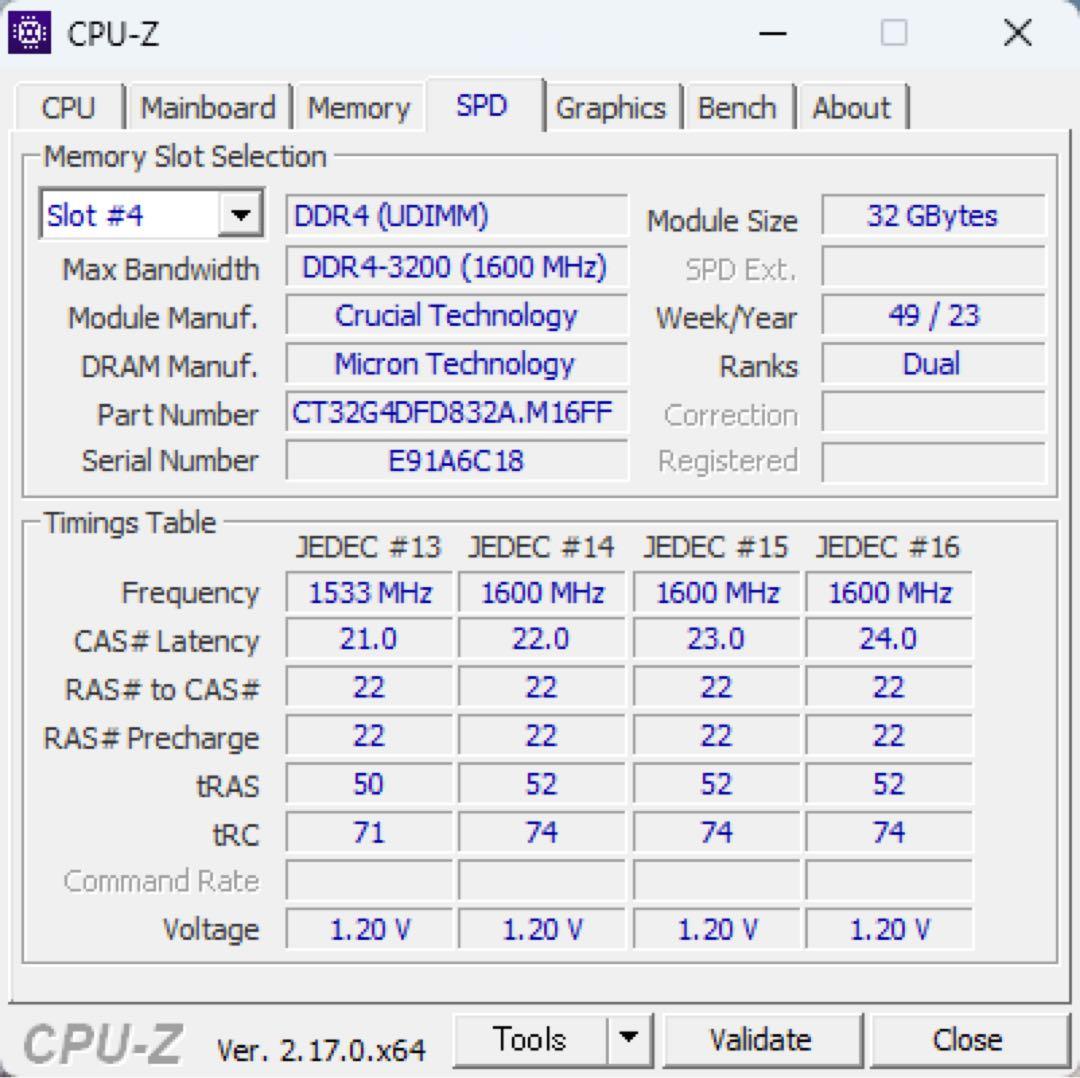Click the DRAM Manuf. Micron Technology field
Screen dimensions: 1080x1078
coord(455,363)
